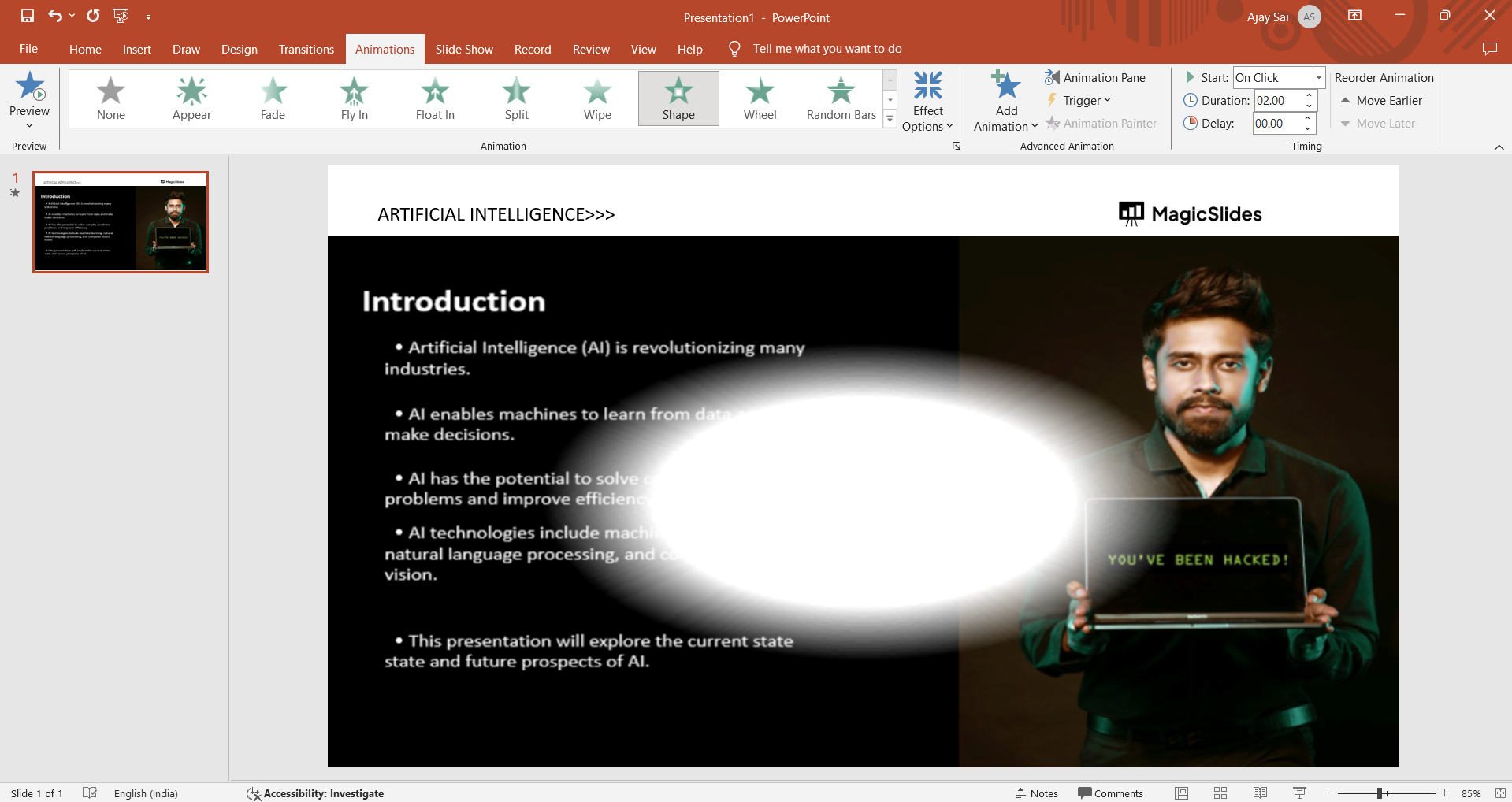Open the Transitions tab
Screen dimensions: 1512x802
306,49
